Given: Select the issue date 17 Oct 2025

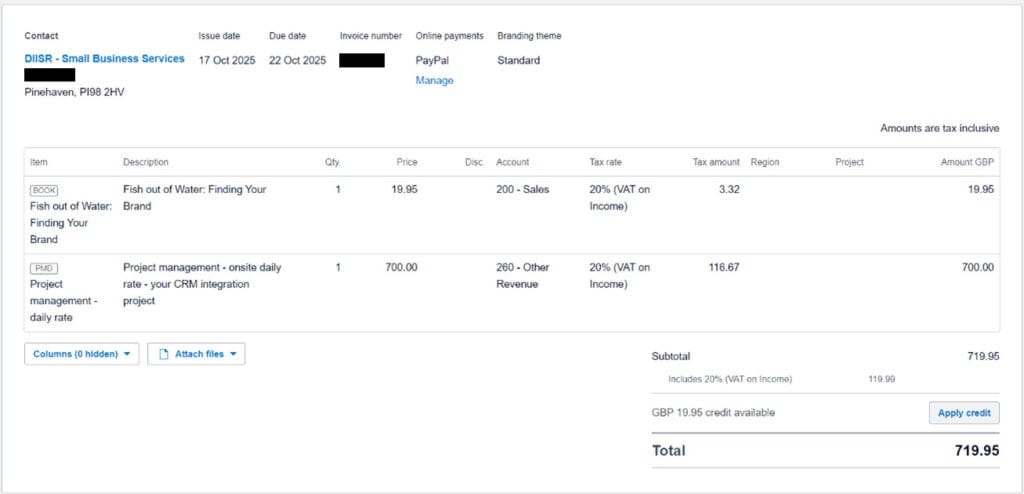Looking at the screenshot, I should (x=227, y=60).
